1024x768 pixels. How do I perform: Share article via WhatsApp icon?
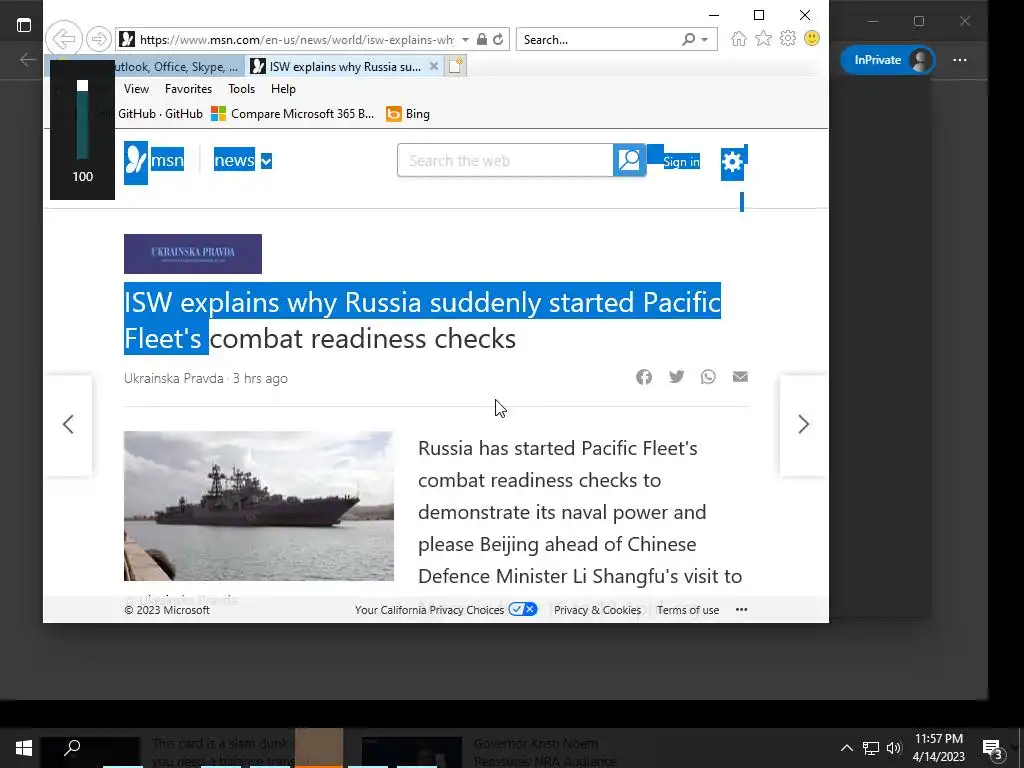coord(708,377)
